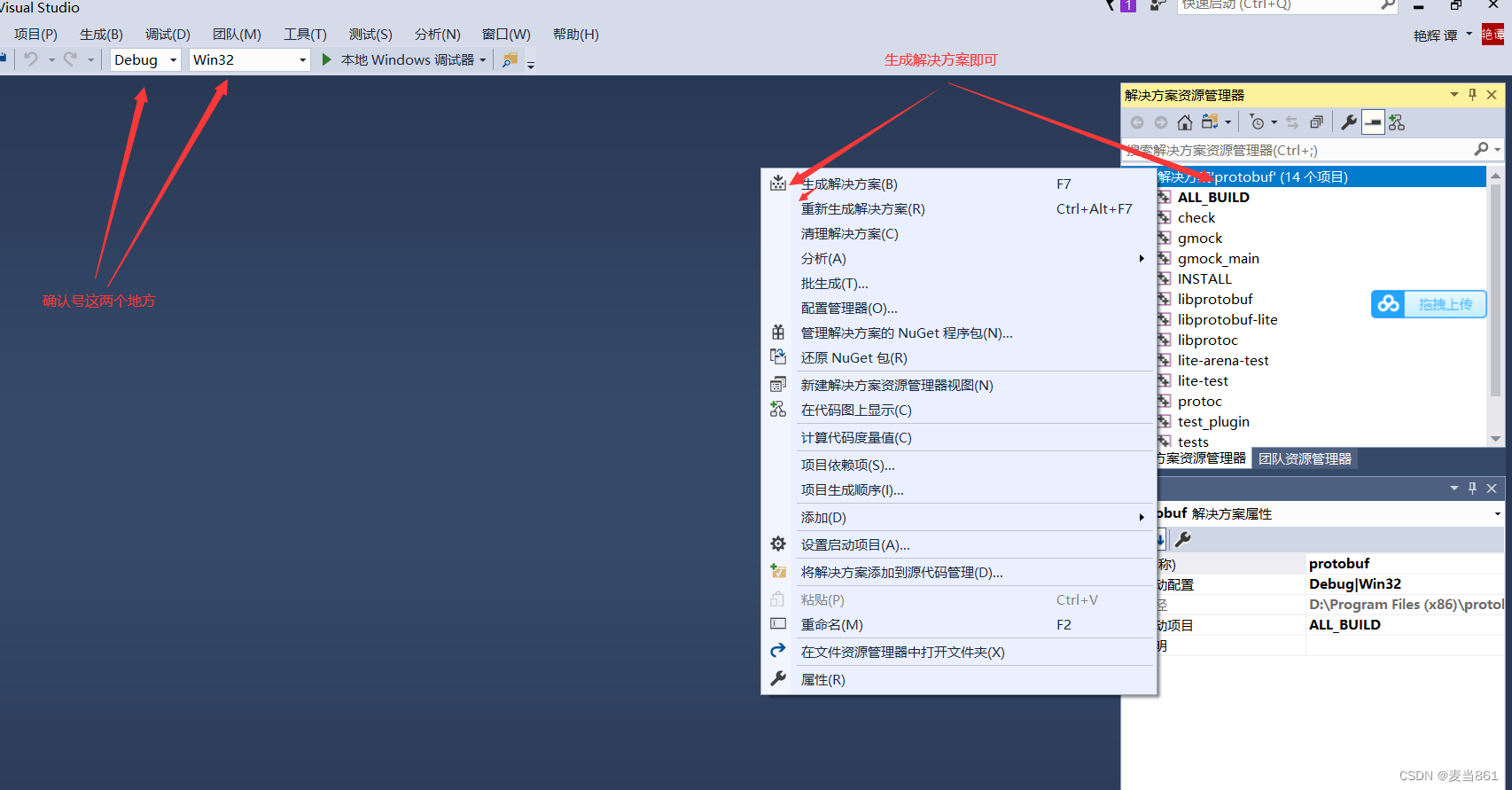Click the redo toolbar icon
This screenshot has height=790, width=1512.
(x=70, y=59)
